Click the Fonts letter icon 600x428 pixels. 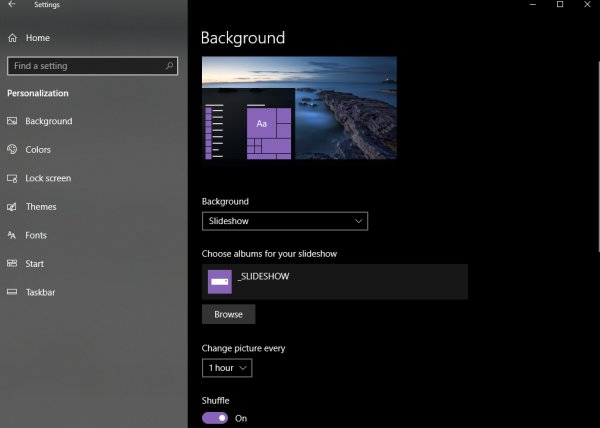point(12,235)
